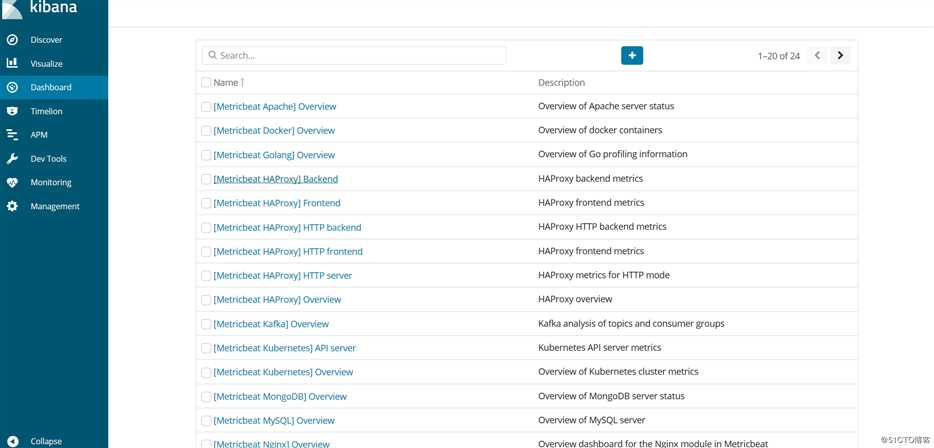Viewport: 934px width, 448px height.
Task: Check the Kubernetes API server checkbox
Action: click(x=206, y=348)
